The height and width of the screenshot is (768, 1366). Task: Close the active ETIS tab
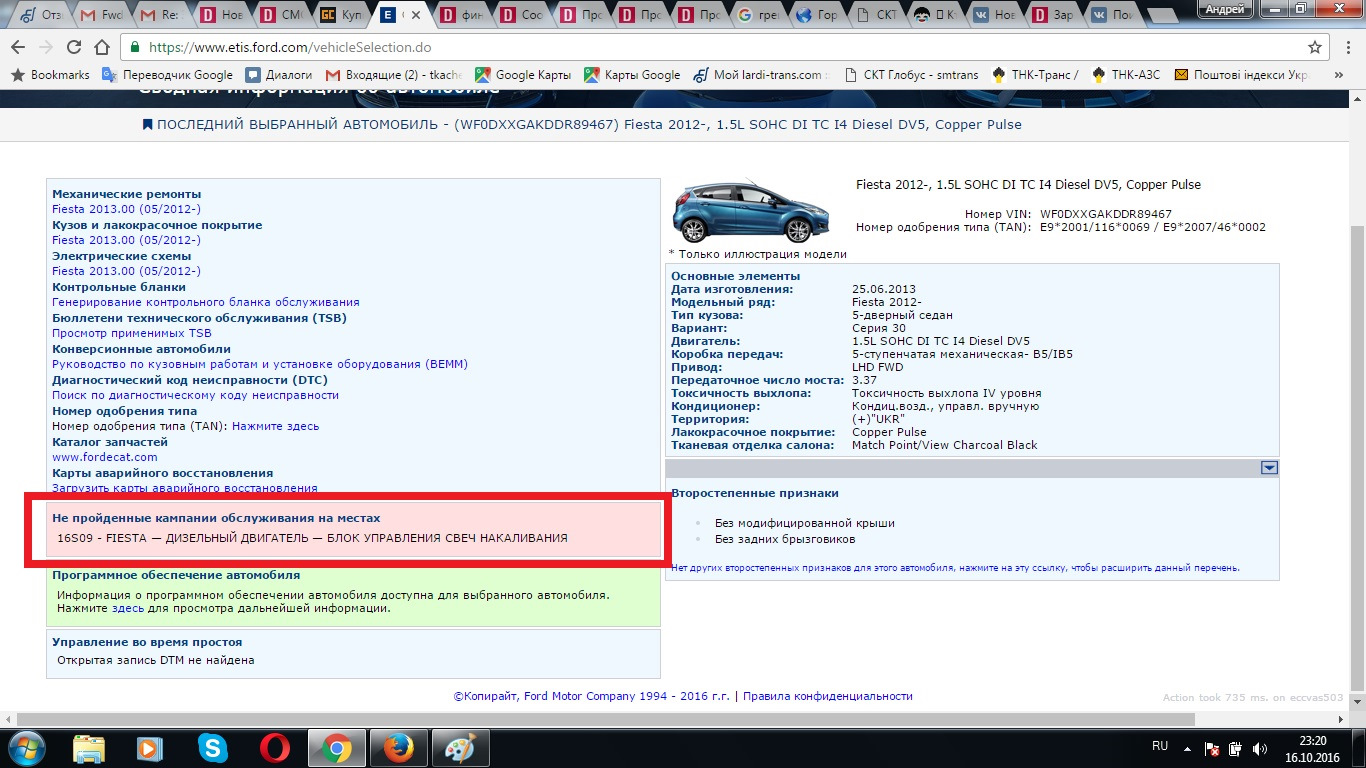[x=415, y=15]
